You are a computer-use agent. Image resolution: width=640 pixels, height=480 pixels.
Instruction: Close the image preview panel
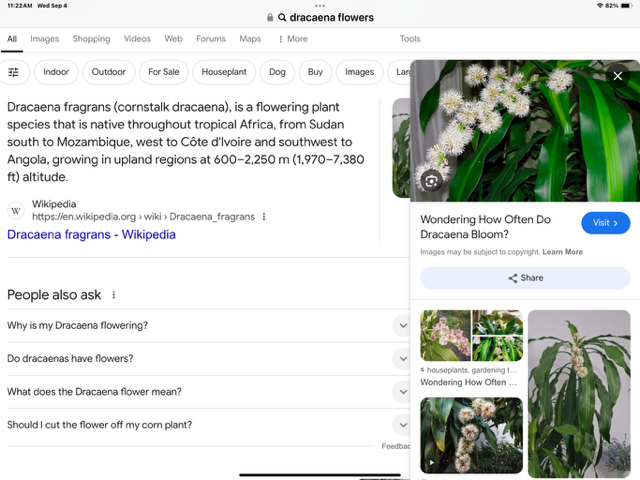(x=617, y=76)
